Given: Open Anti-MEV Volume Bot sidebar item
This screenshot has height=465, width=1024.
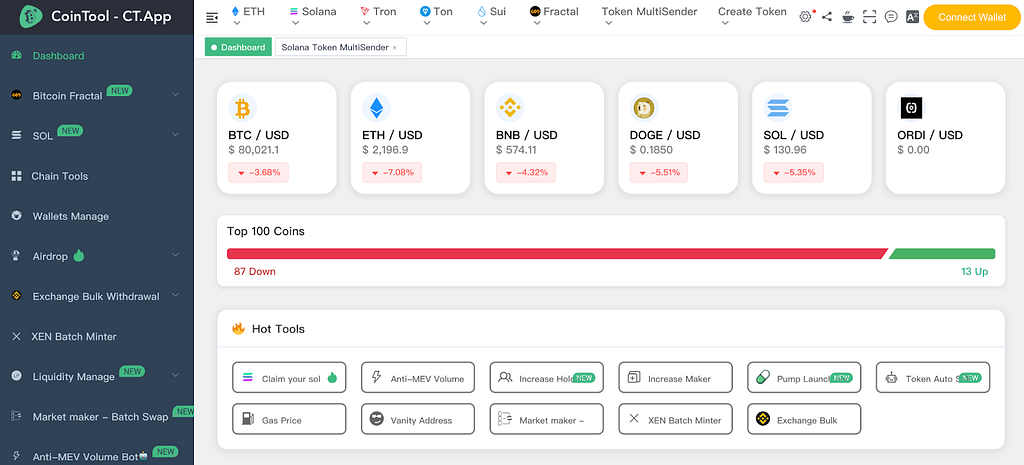Looking at the screenshot, I should tap(97, 457).
